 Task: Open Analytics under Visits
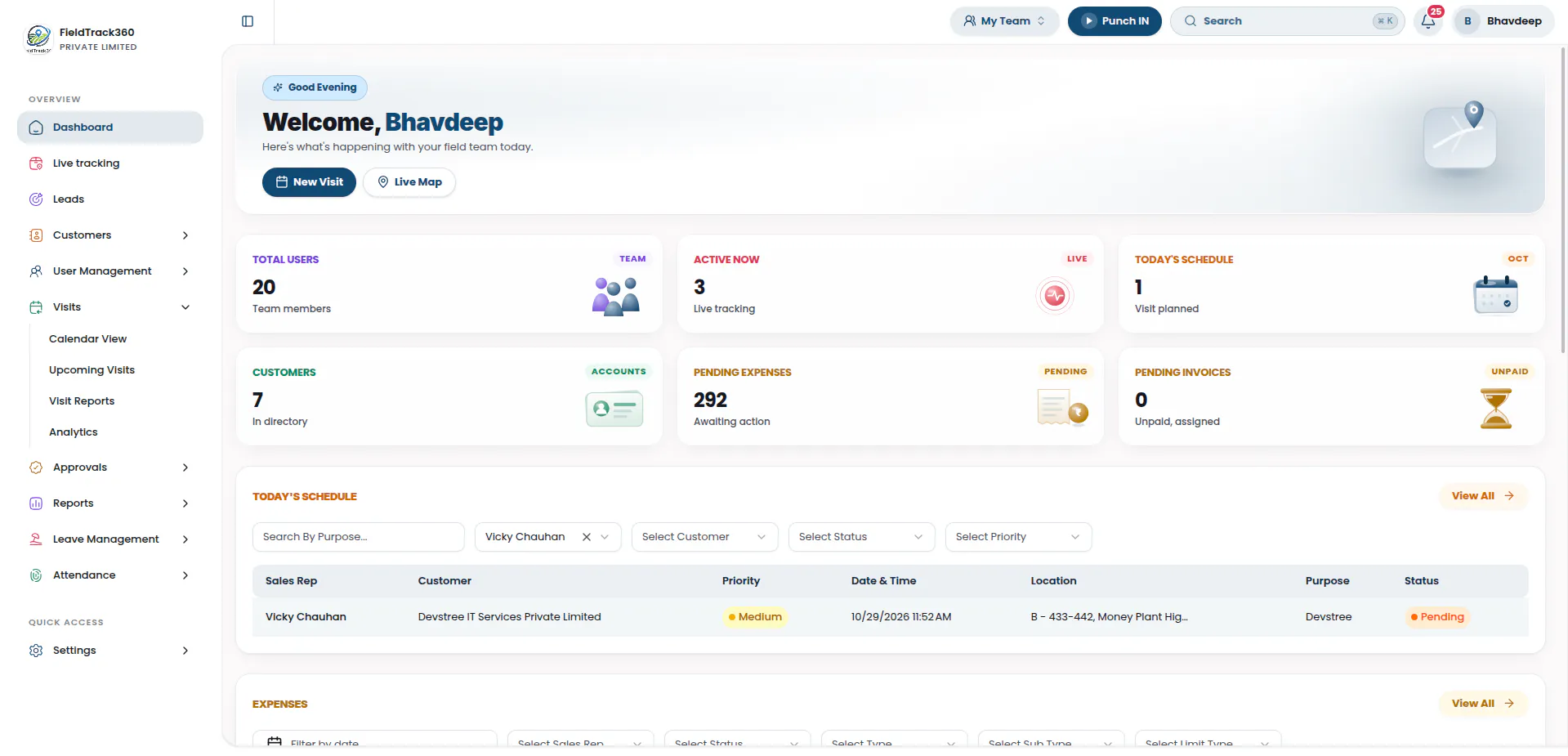(74, 432)
